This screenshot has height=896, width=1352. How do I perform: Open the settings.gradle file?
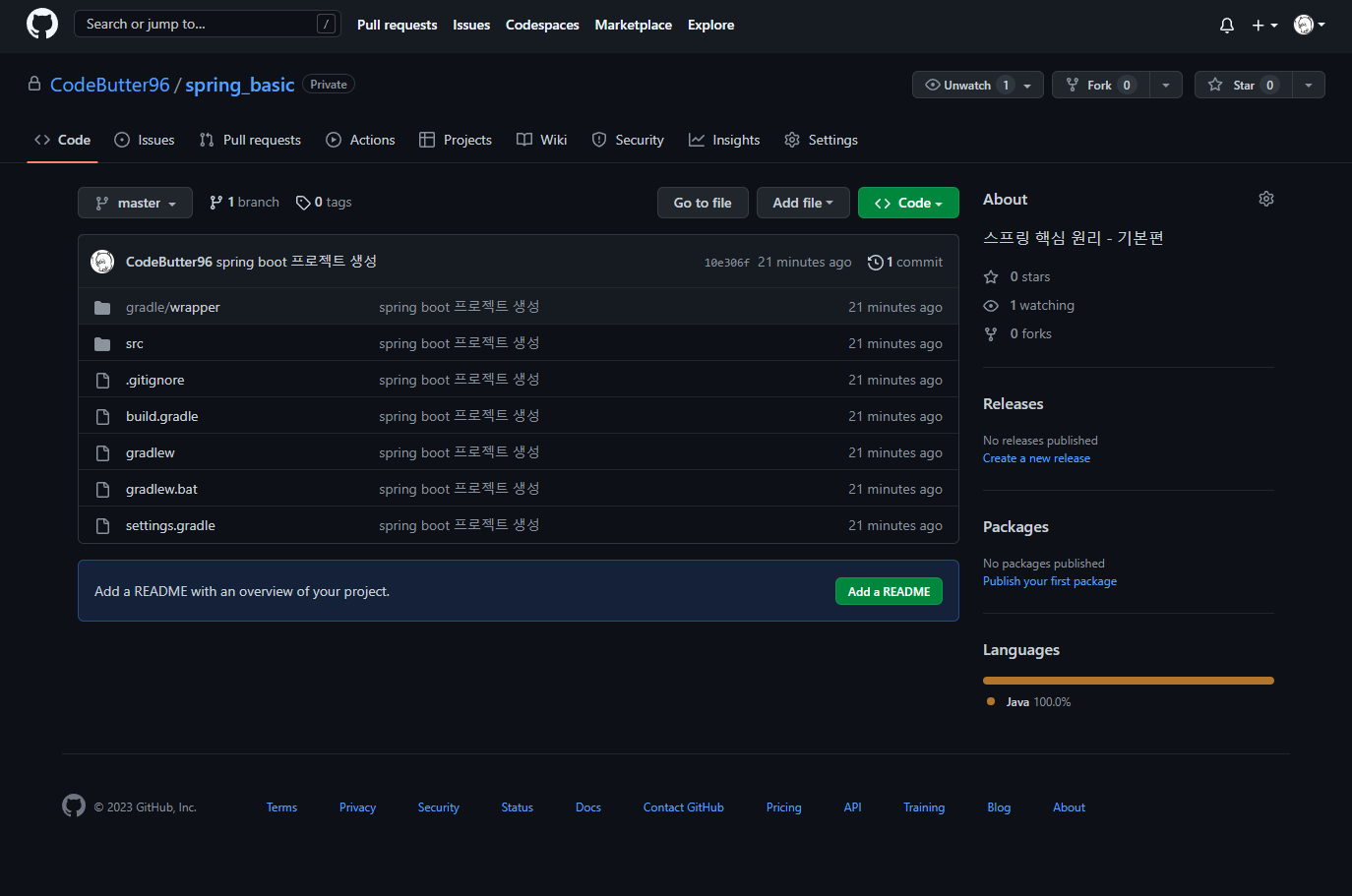170,525
